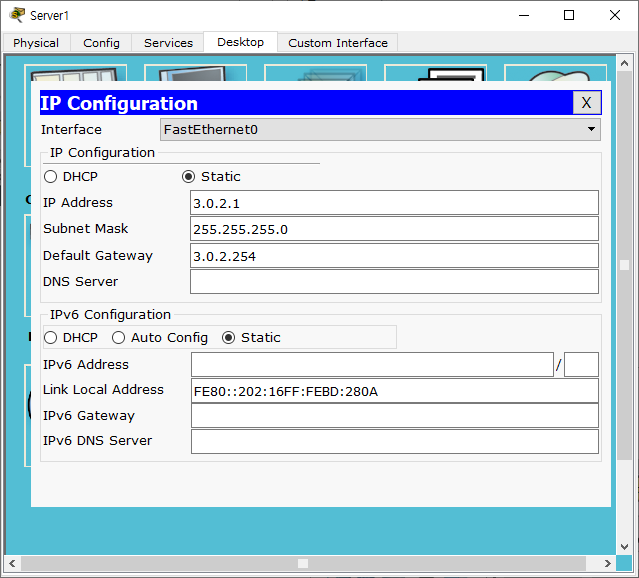Viewport: 639px width, 578px height.
Task: Click the Default Gateway field 3.0.2.254
Action: (394, 256)
